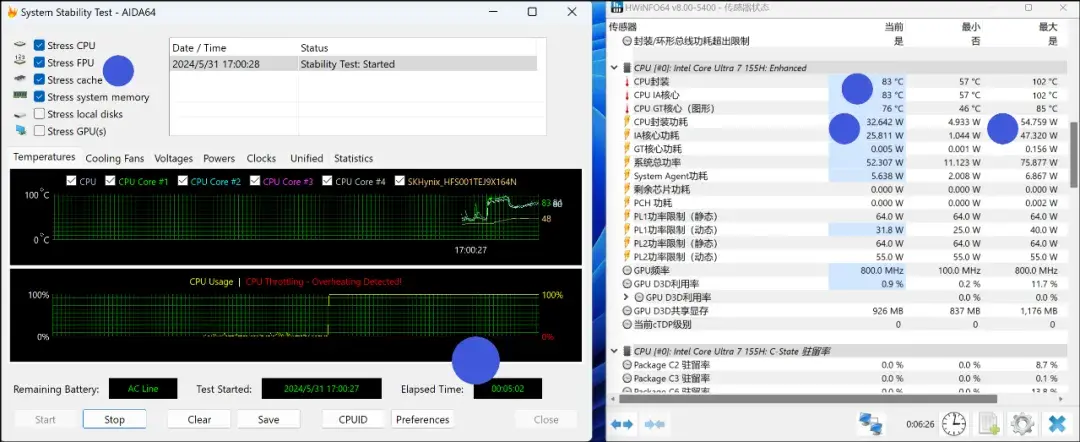
Task: Collapse the CPU [#0] C-State 驻留率 group
Action: coord(614,352)
